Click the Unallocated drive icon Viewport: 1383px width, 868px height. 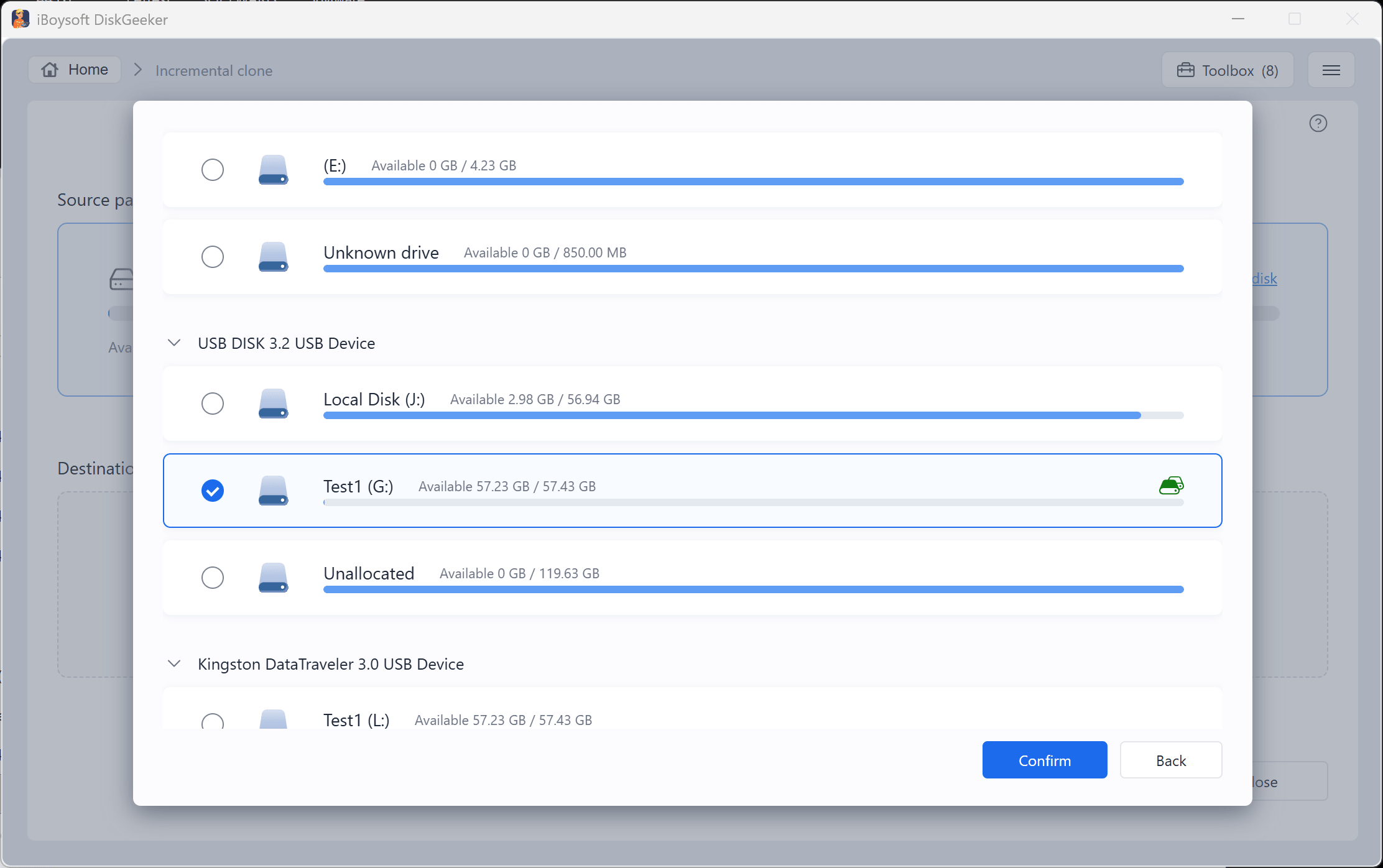coord(273,578)
